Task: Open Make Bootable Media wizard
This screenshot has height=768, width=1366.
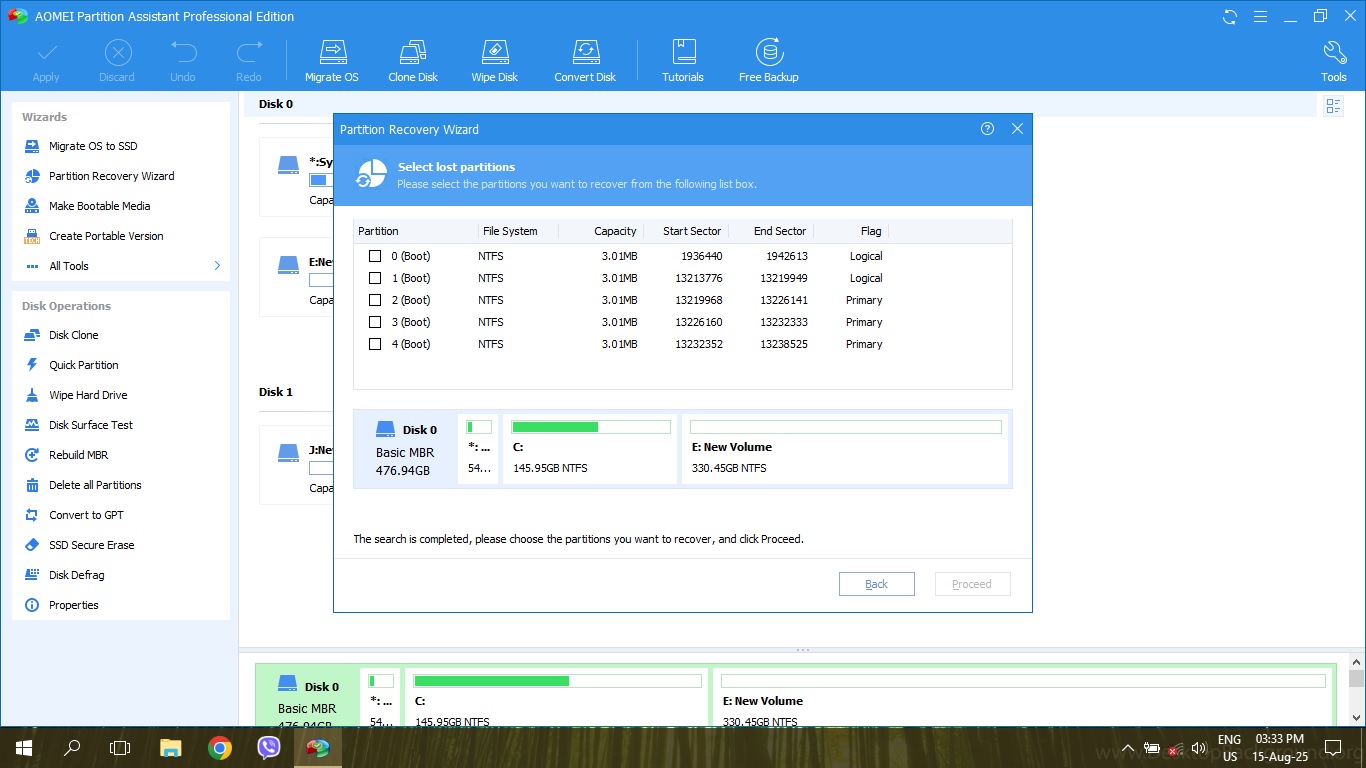Action: (99, 206)
